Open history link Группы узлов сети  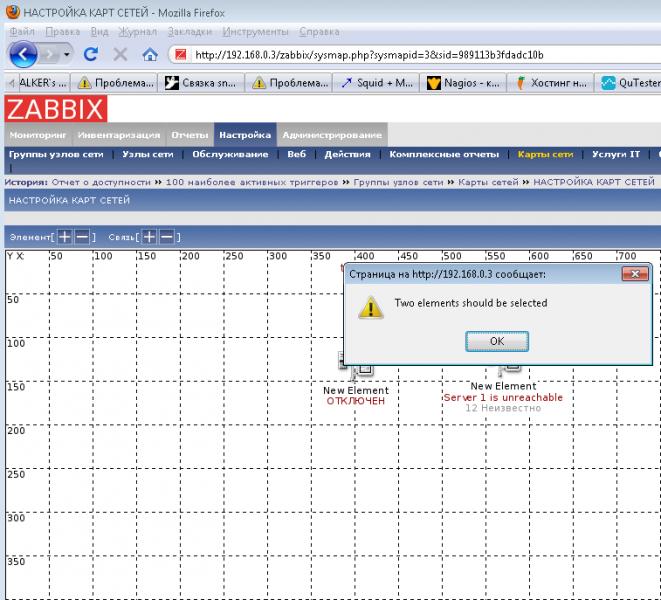tap(398, 182)
